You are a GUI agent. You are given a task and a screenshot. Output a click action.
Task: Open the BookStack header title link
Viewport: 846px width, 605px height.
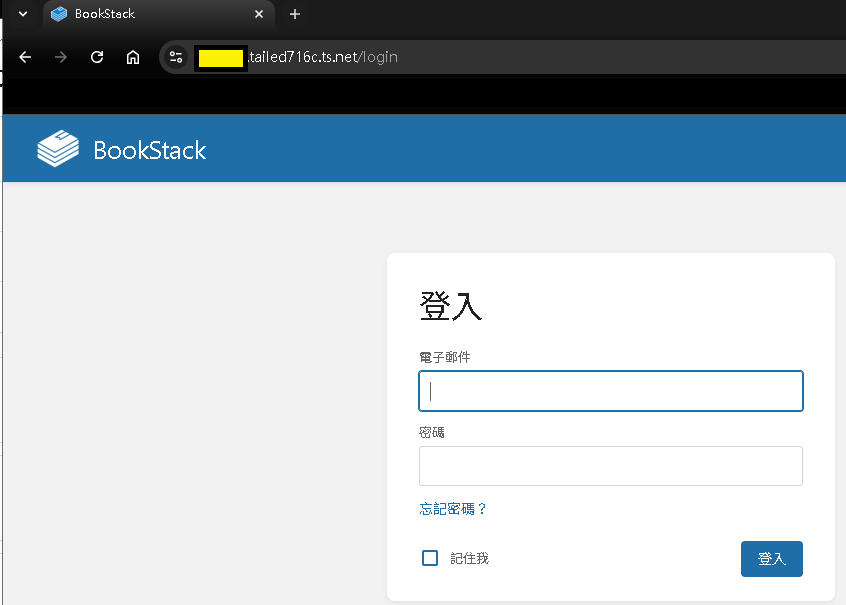click(x=149, y=150)
